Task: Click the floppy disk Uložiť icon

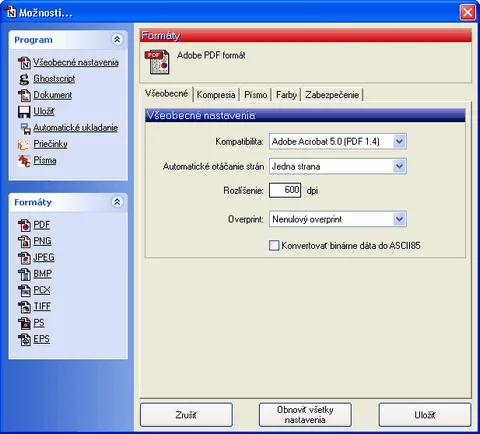Action: 24,112
